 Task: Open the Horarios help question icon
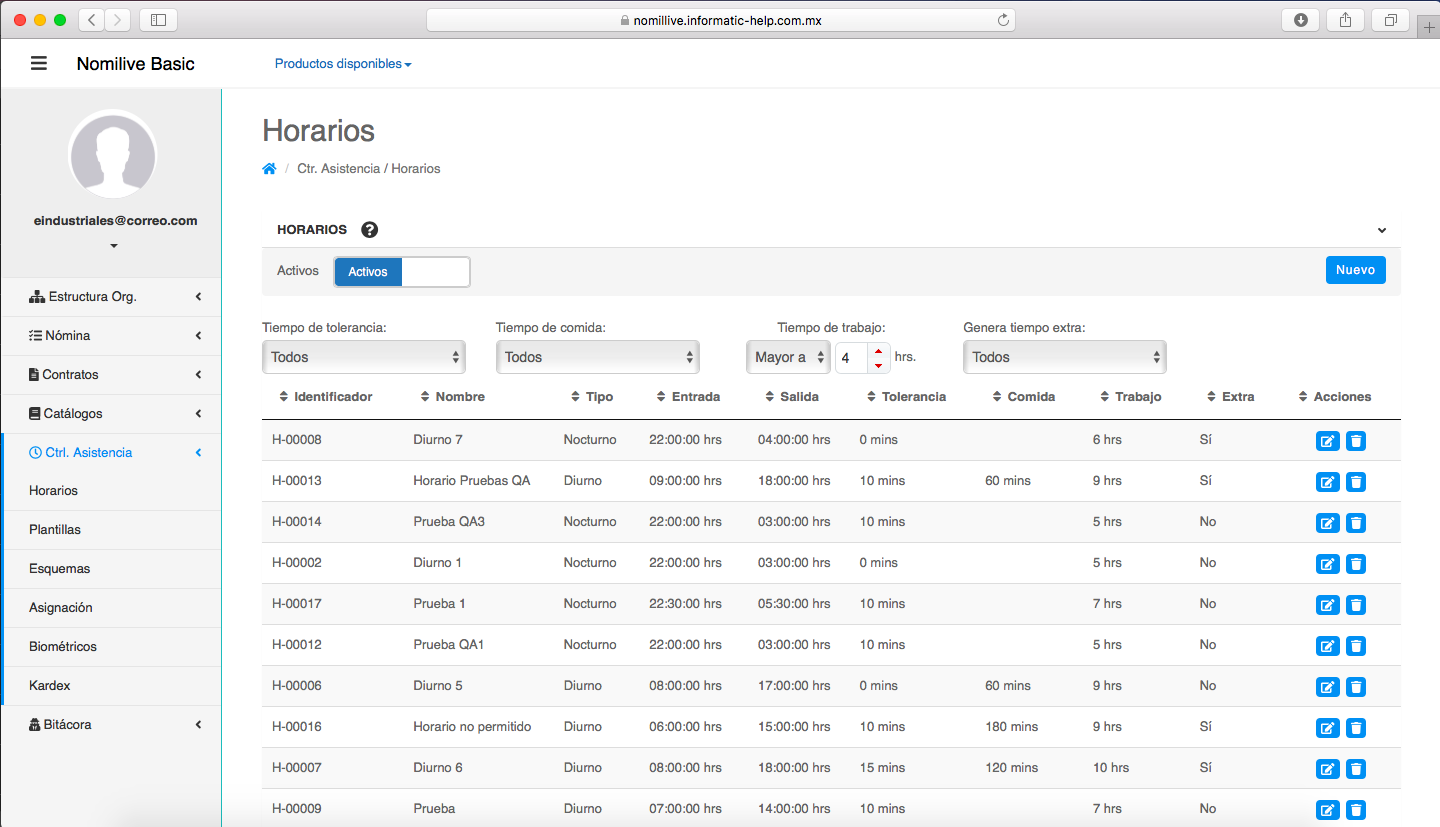coord(369,230)
